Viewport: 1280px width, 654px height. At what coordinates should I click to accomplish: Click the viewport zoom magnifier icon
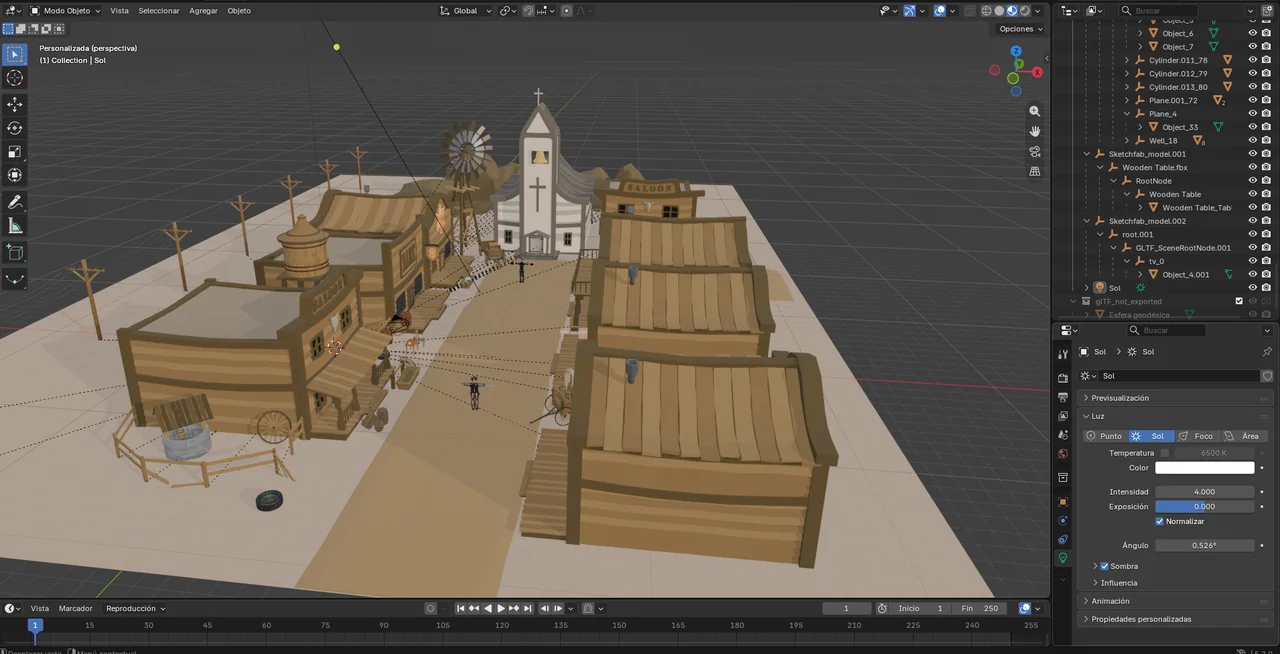pyautogui.click(x=1035, y=111)
